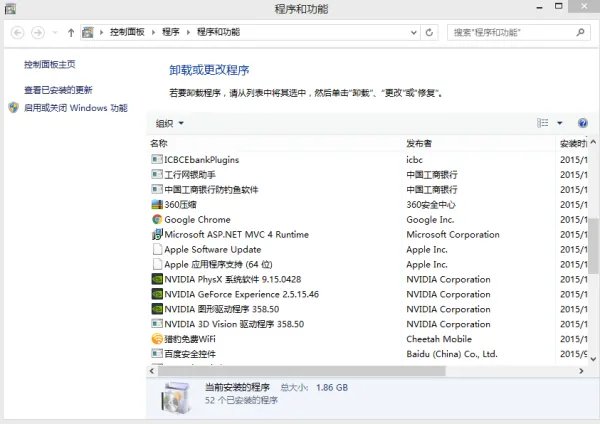The height and width of the screenshot is (424, 600).
Task: Click Google Chrome program name
Action: click(197, 220)
